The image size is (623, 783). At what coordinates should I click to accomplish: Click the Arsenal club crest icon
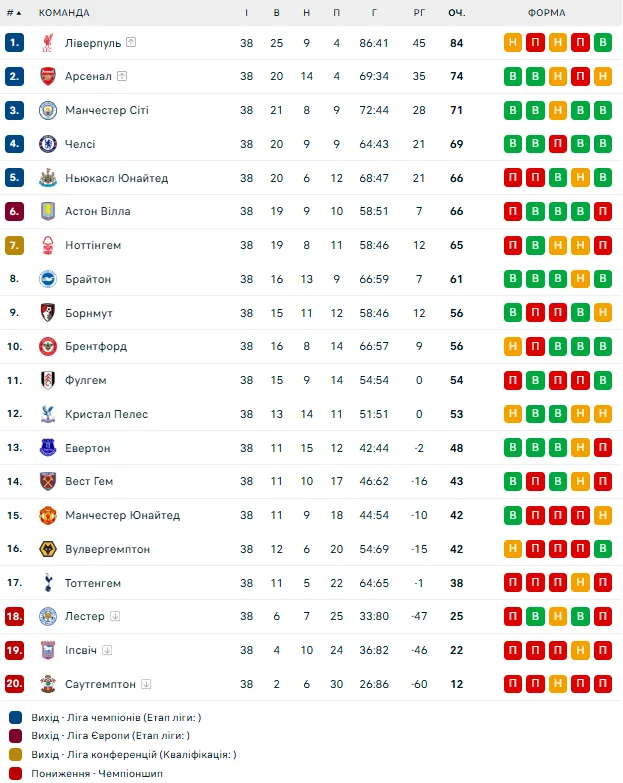point(48,76)
